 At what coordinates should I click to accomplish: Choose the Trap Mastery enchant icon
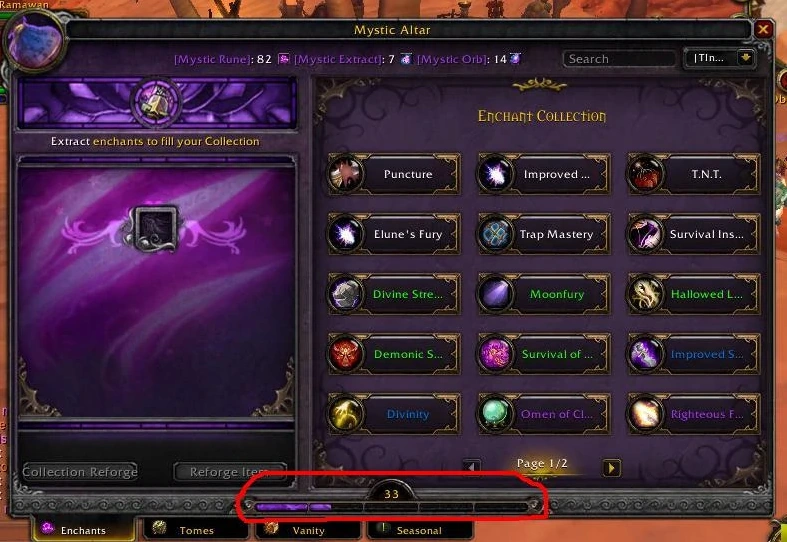click(x=495, y=234)
